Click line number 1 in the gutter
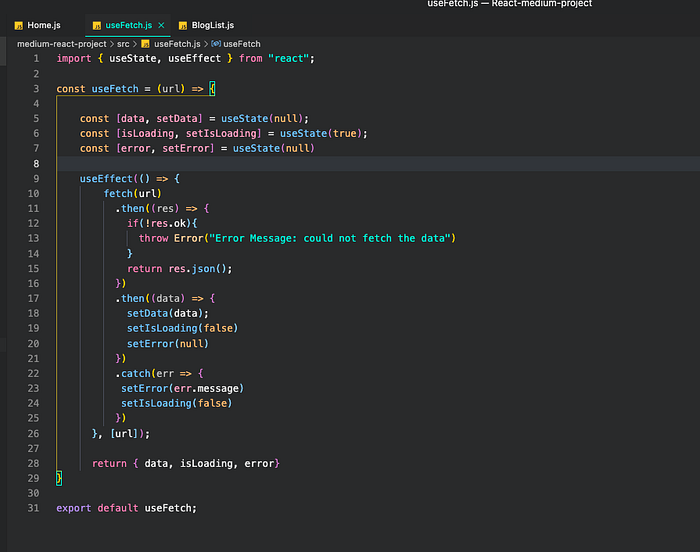 pyautogui.click(x=36, y=59)
